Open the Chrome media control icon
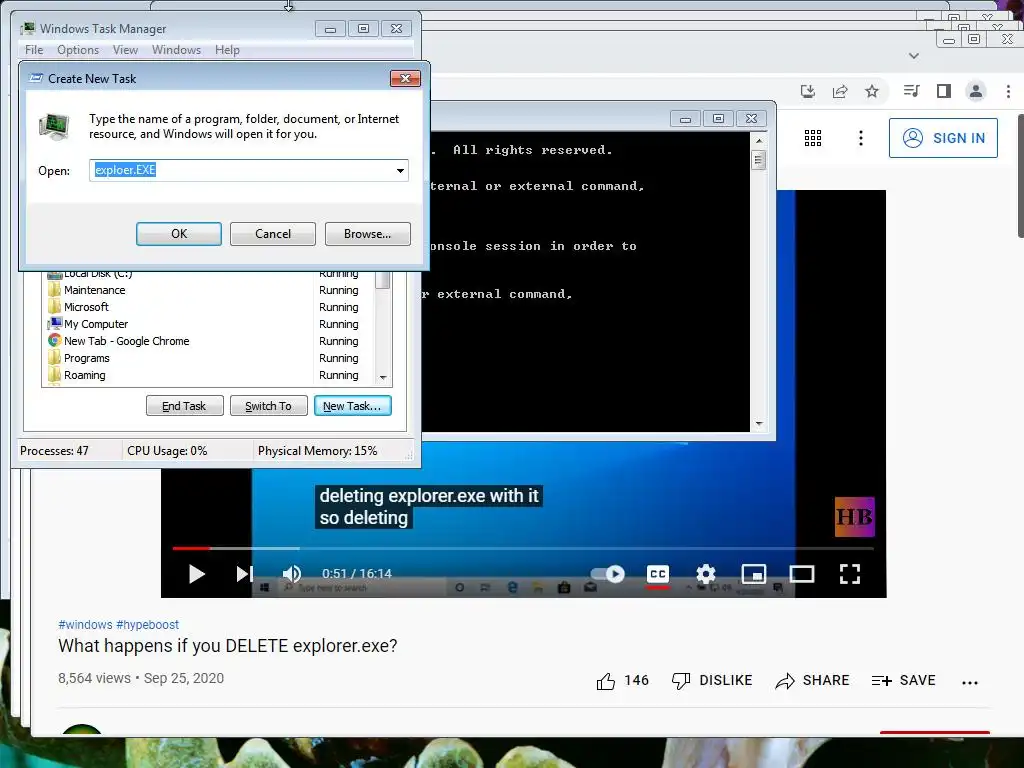 tap(912, 91)
